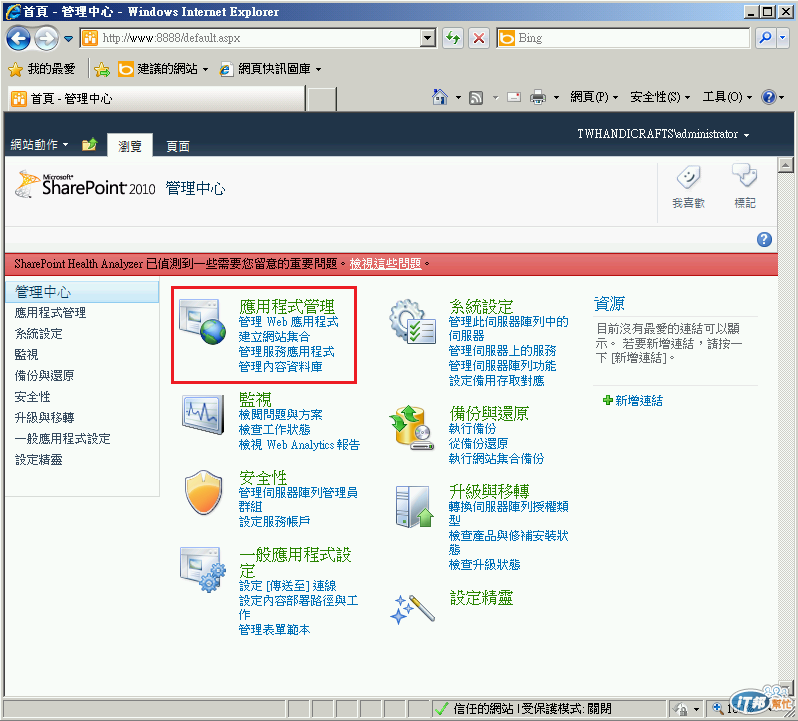Click the 一般應用程式設定 gears icon
798x721 pixels.
(203, 569)
